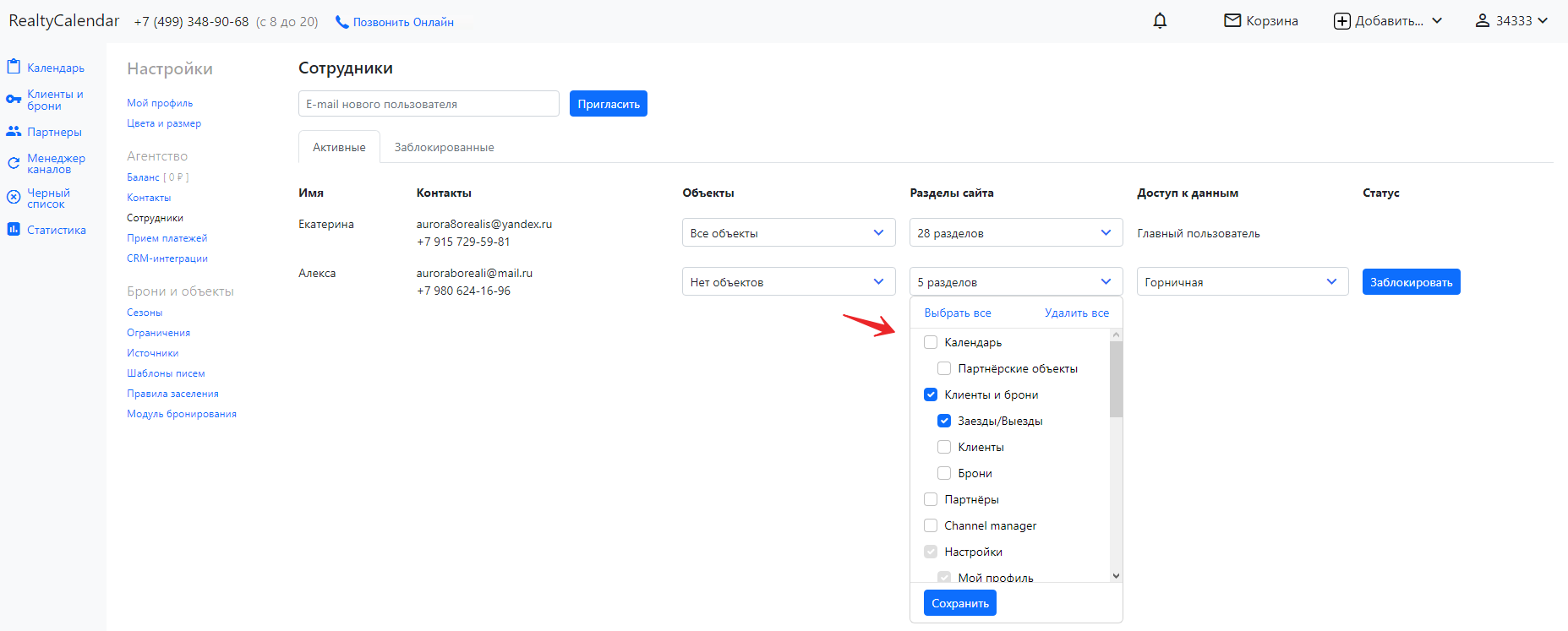
Task: Check the Клиенты sub-item checkbox
Action: tap(944, 447)
